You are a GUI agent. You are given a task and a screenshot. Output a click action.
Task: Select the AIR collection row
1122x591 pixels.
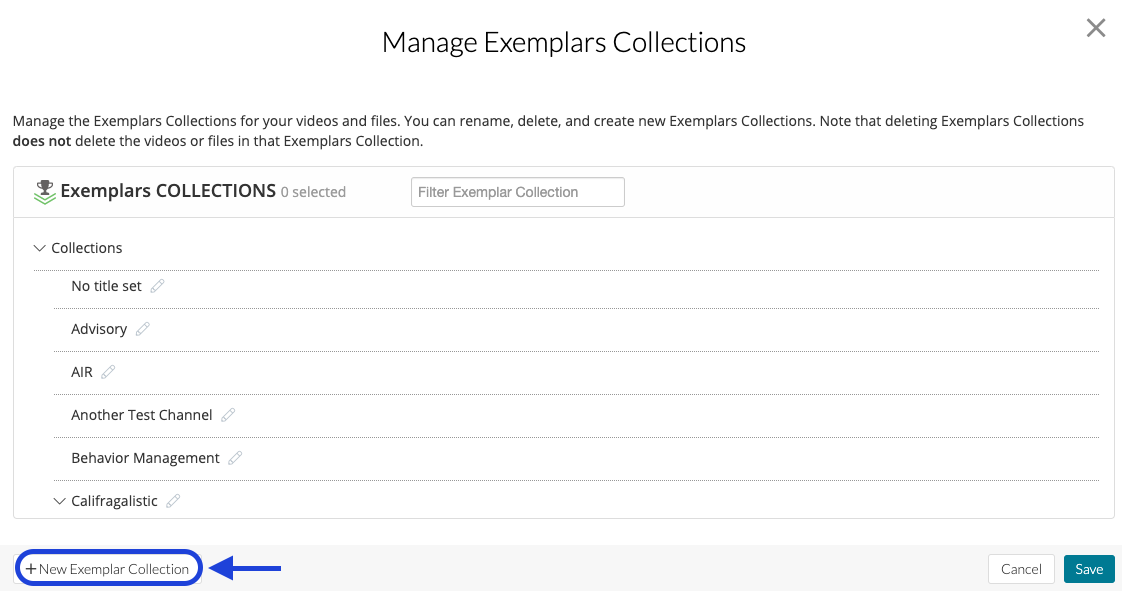pyautogui.click(x=82, y=371)
